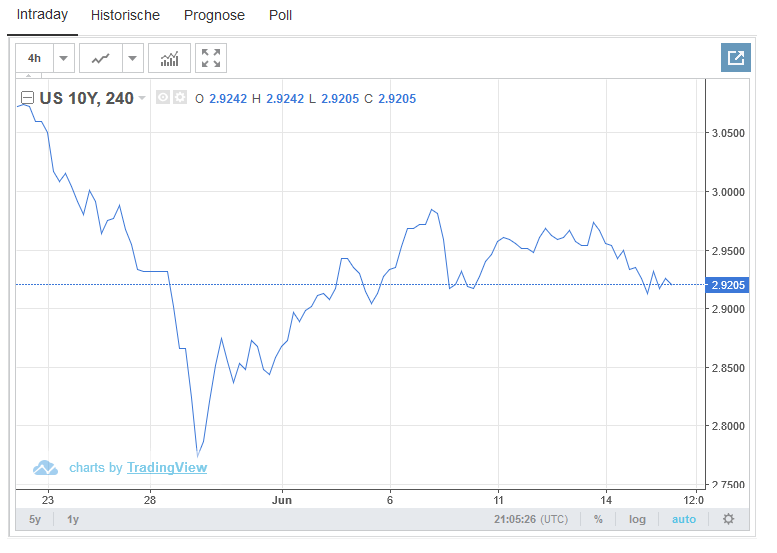Image resolution: width=777 pixels, height=553 pixels.
Task: Collapse the US 10Y legend
Action: 27,98
